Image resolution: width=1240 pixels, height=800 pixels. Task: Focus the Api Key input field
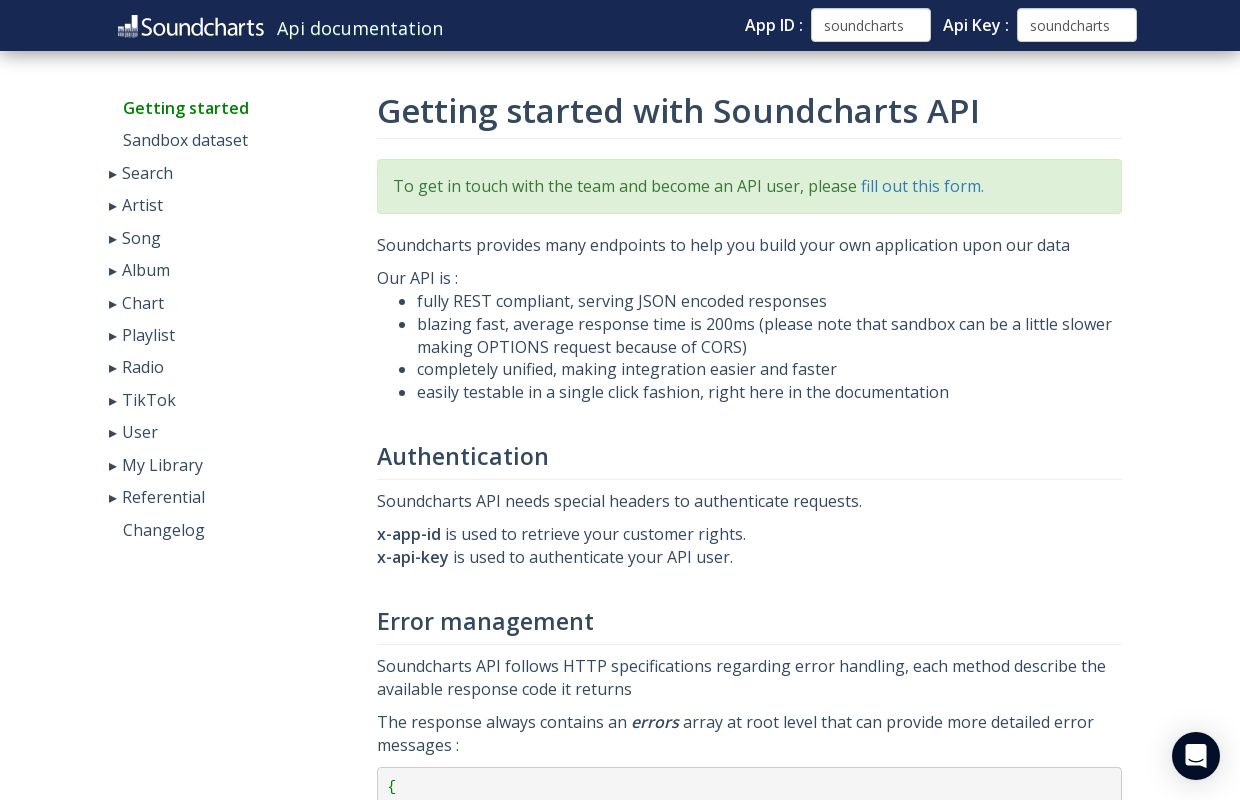[1077, 25]
